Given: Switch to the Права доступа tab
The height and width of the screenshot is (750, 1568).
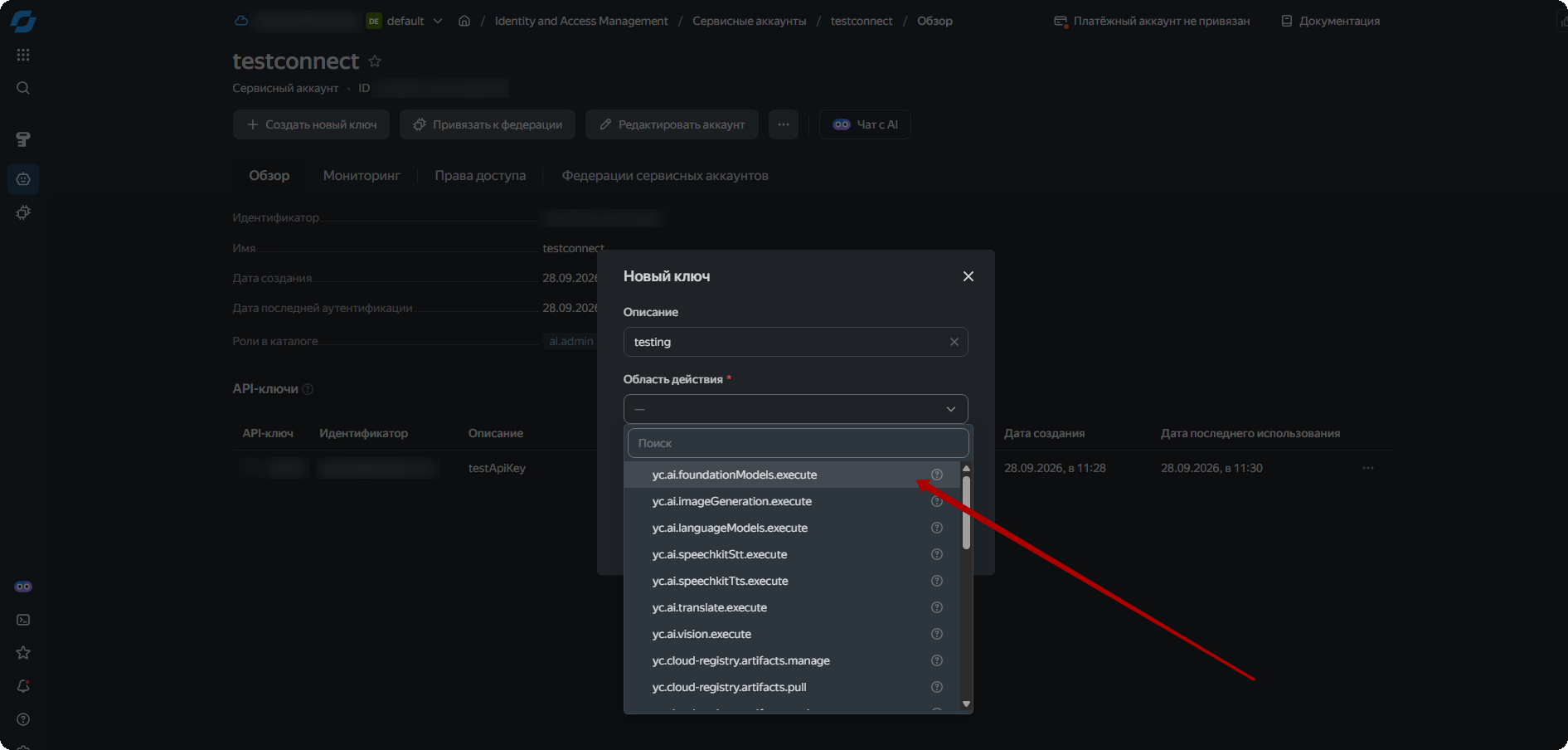Looking at the screenshot, I should point(480,176).
